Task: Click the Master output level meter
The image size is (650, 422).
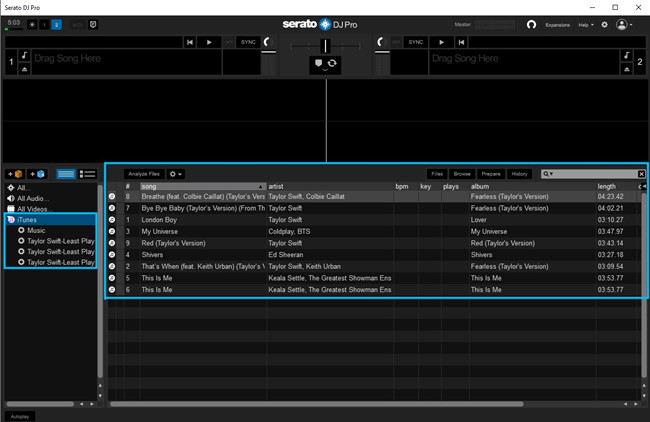Action: click(495, 25)
